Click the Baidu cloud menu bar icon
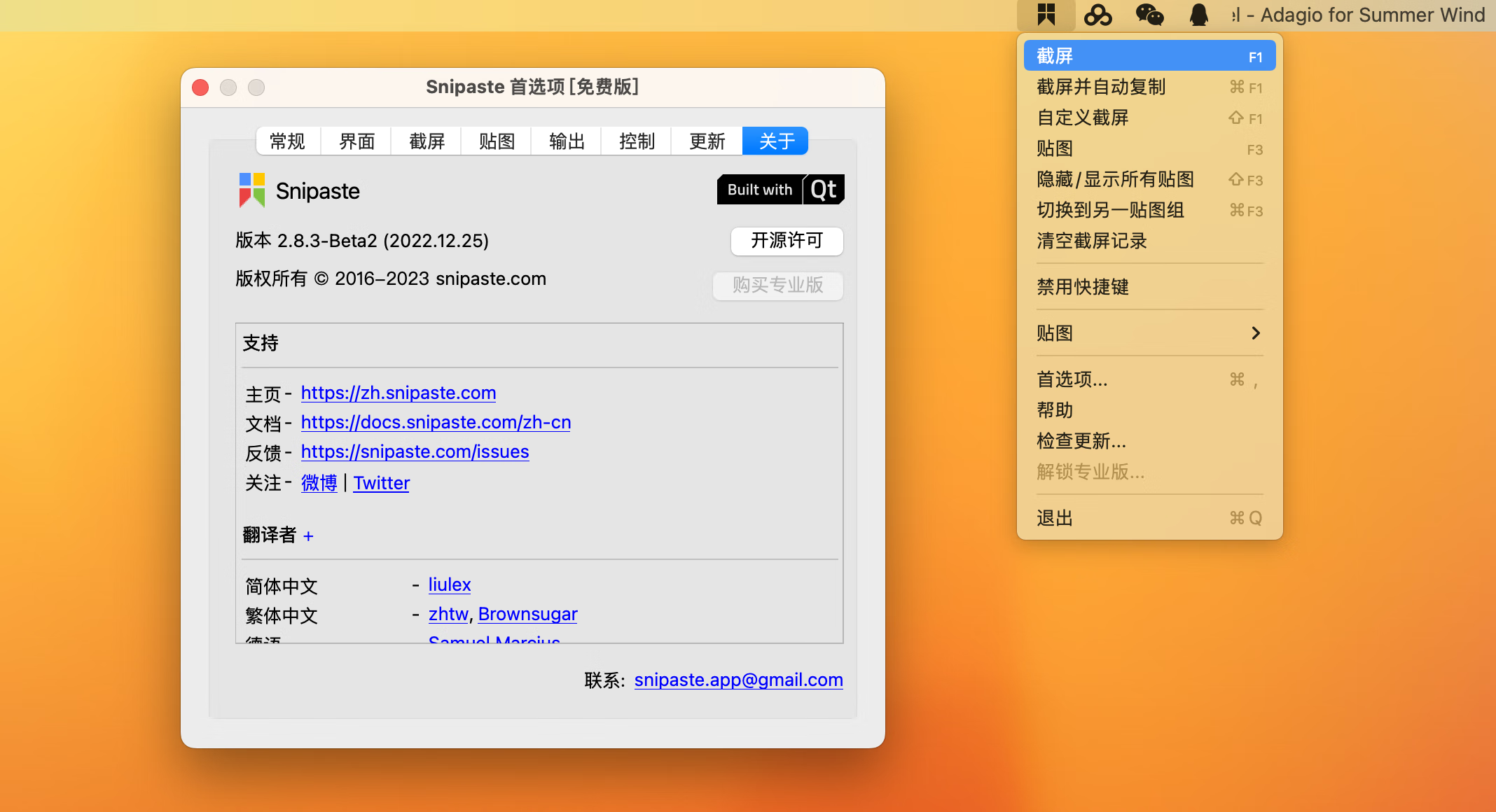The height and width of the screenshot is (812, 1496). click(1097, 15)
